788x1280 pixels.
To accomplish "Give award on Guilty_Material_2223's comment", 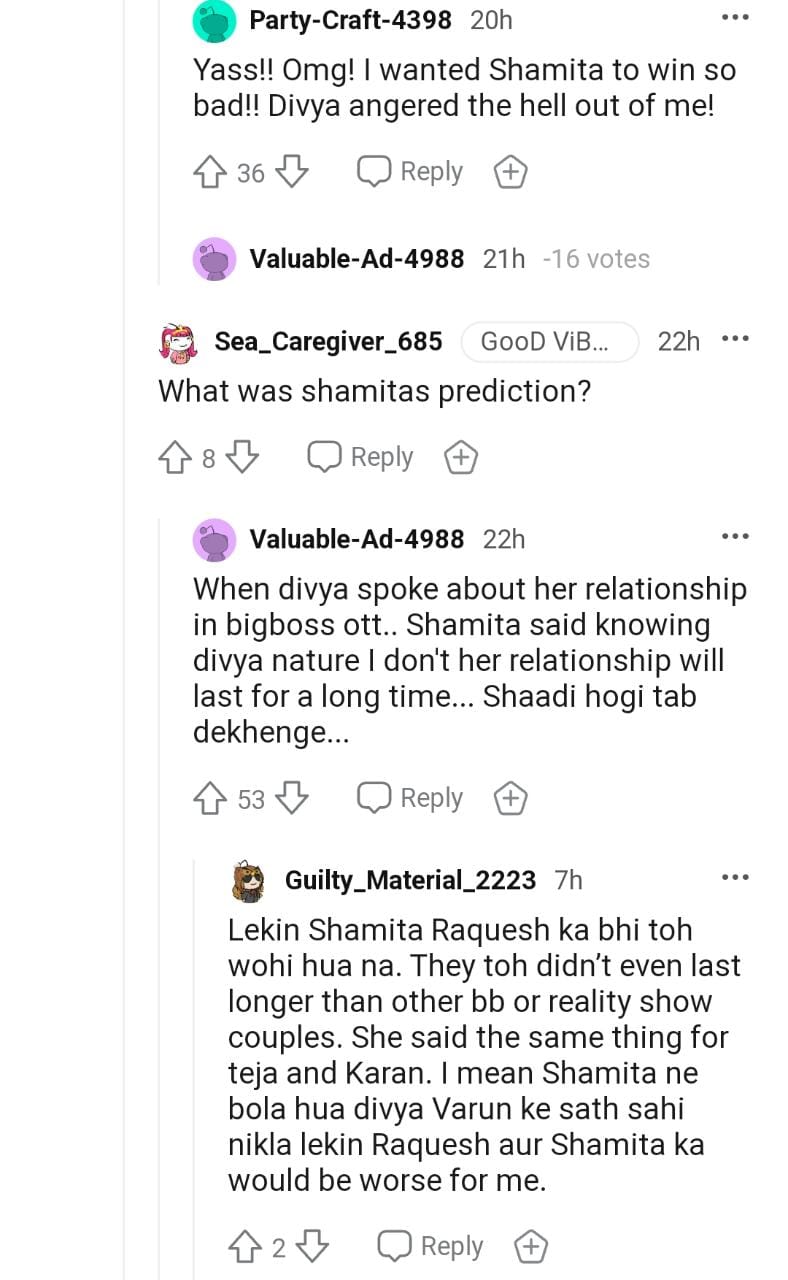I will tap(531, 1247).
